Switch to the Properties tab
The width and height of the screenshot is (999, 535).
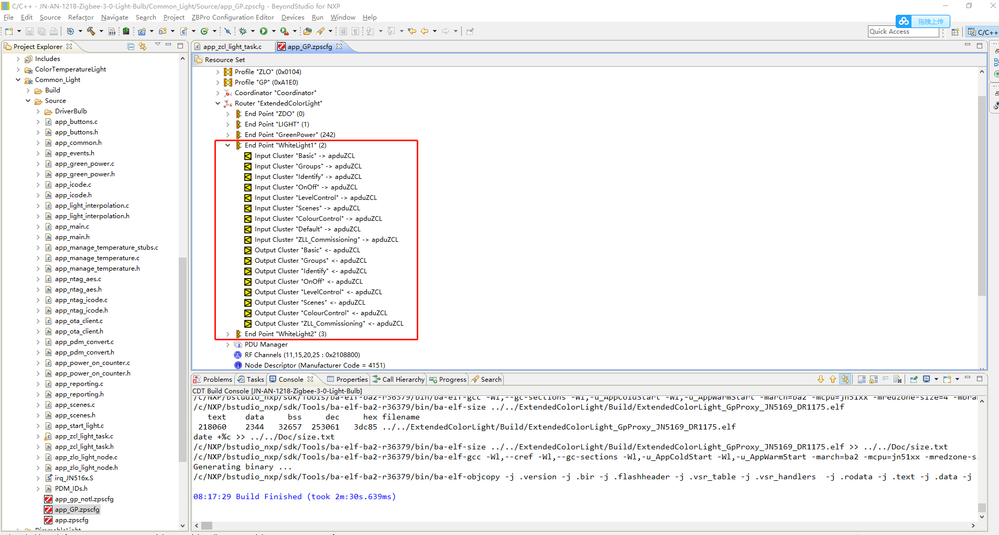347,379
